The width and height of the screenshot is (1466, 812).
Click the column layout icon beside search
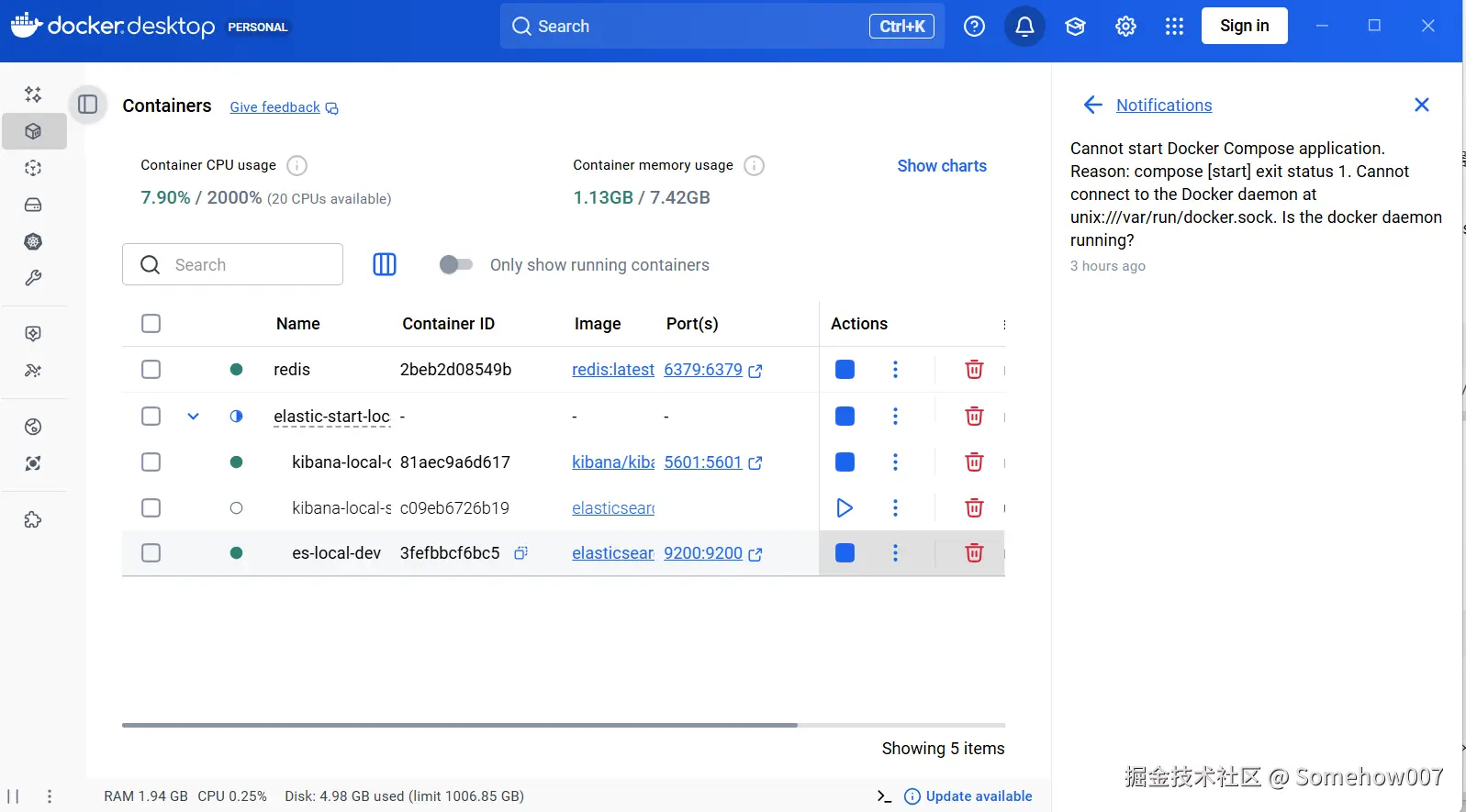click(385, 264)
